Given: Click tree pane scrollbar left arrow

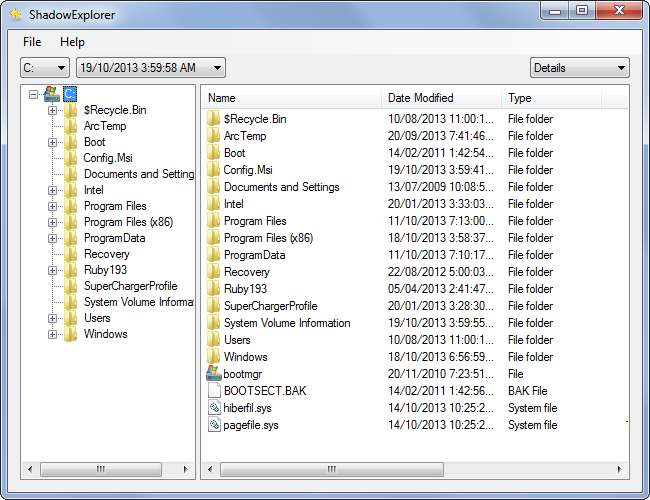Looking at the screenshot, I should coord(30,469).
